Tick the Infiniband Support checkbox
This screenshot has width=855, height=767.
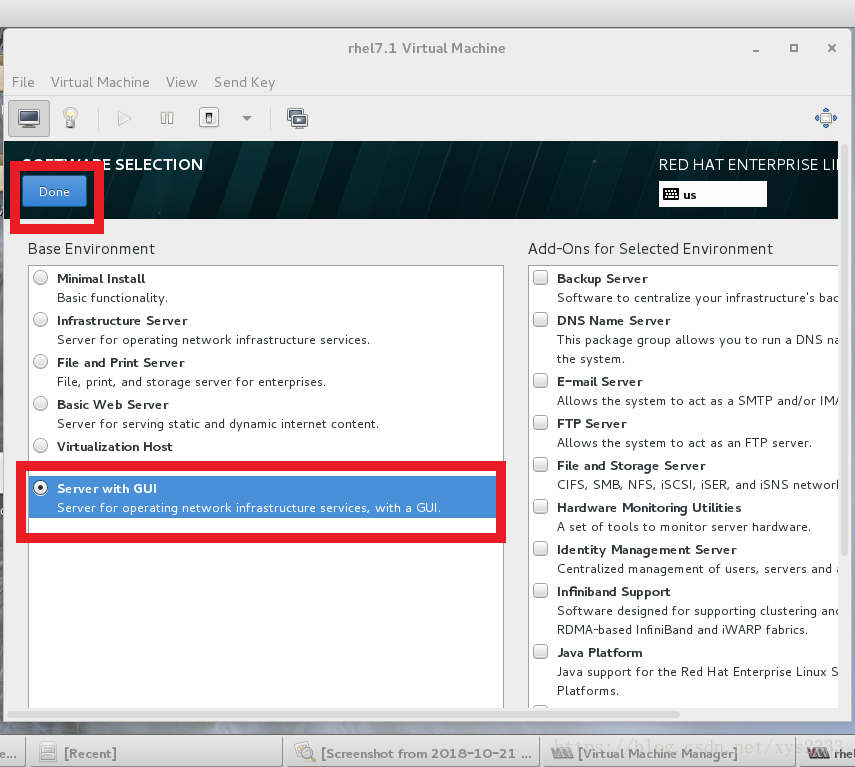pyautogui.click(x=540, y=591)
